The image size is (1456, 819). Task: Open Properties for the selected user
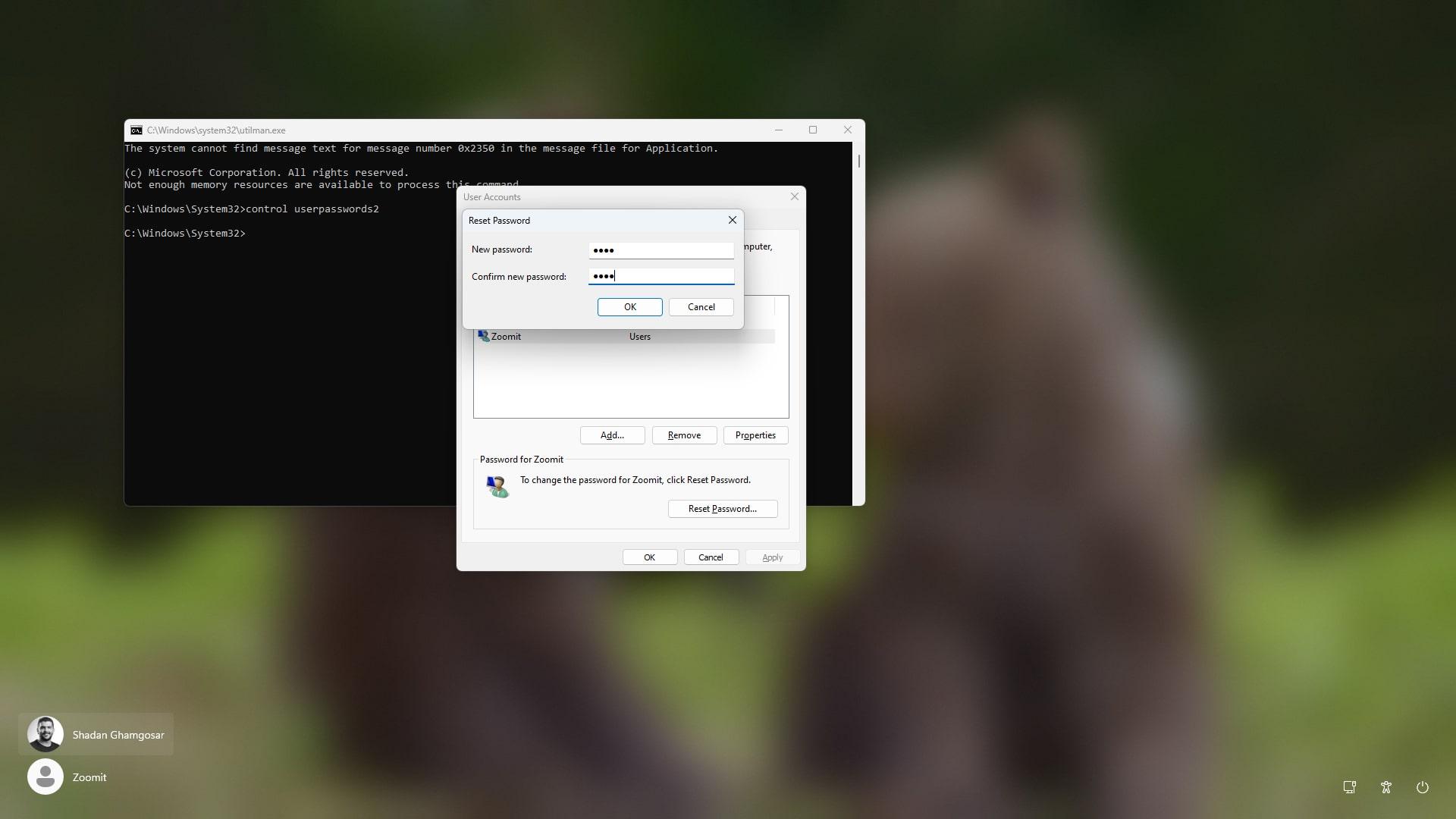coord(755,435)
